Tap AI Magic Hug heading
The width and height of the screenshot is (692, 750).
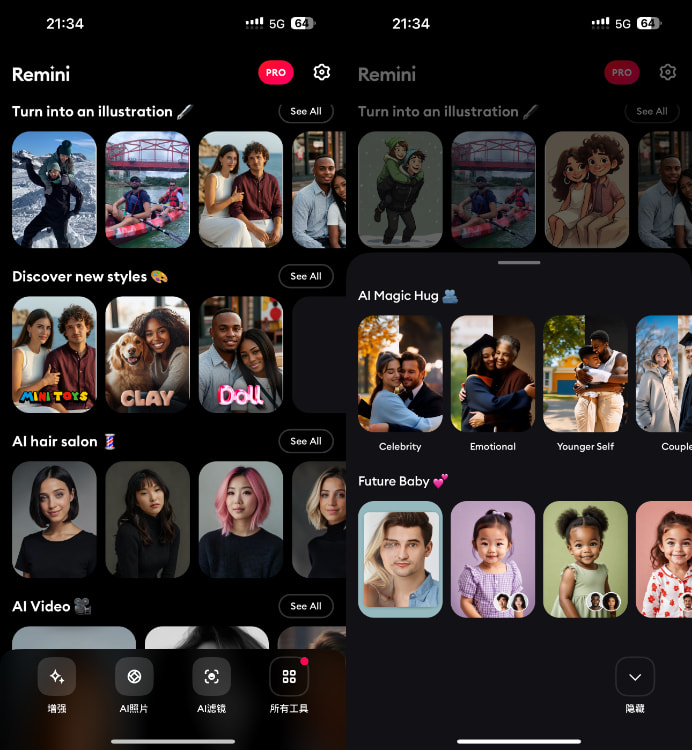398,296
